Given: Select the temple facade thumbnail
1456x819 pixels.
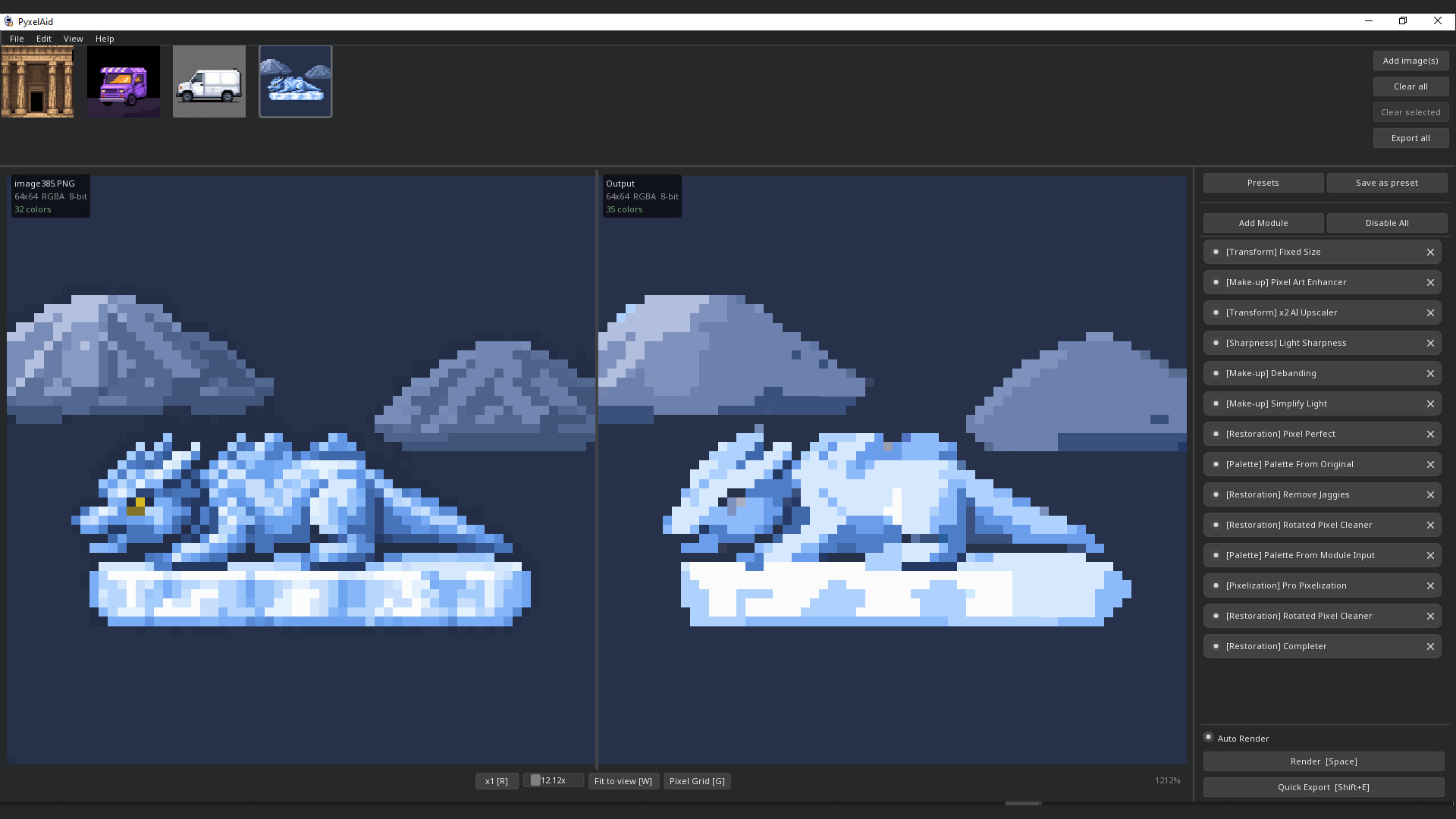Looking at the screenshot, I should (x=37, y=81).
